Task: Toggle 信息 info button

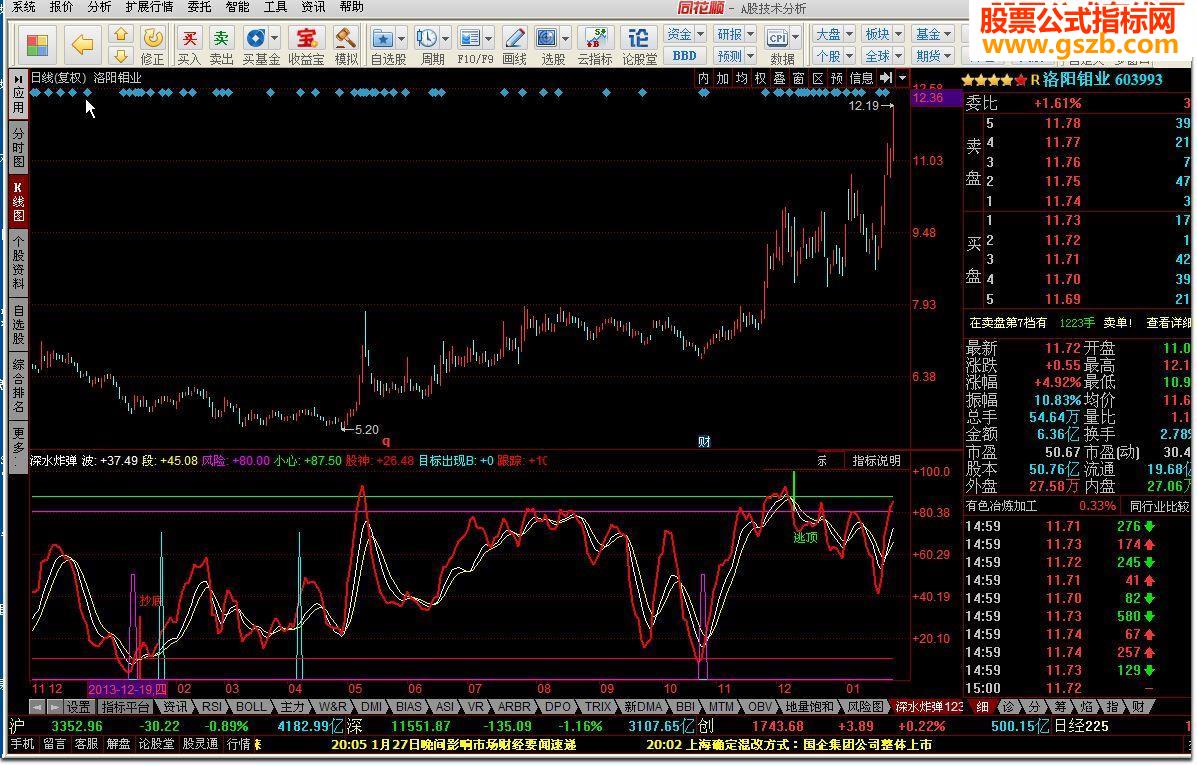Action: pyautogui.click(x=861, y=78)
